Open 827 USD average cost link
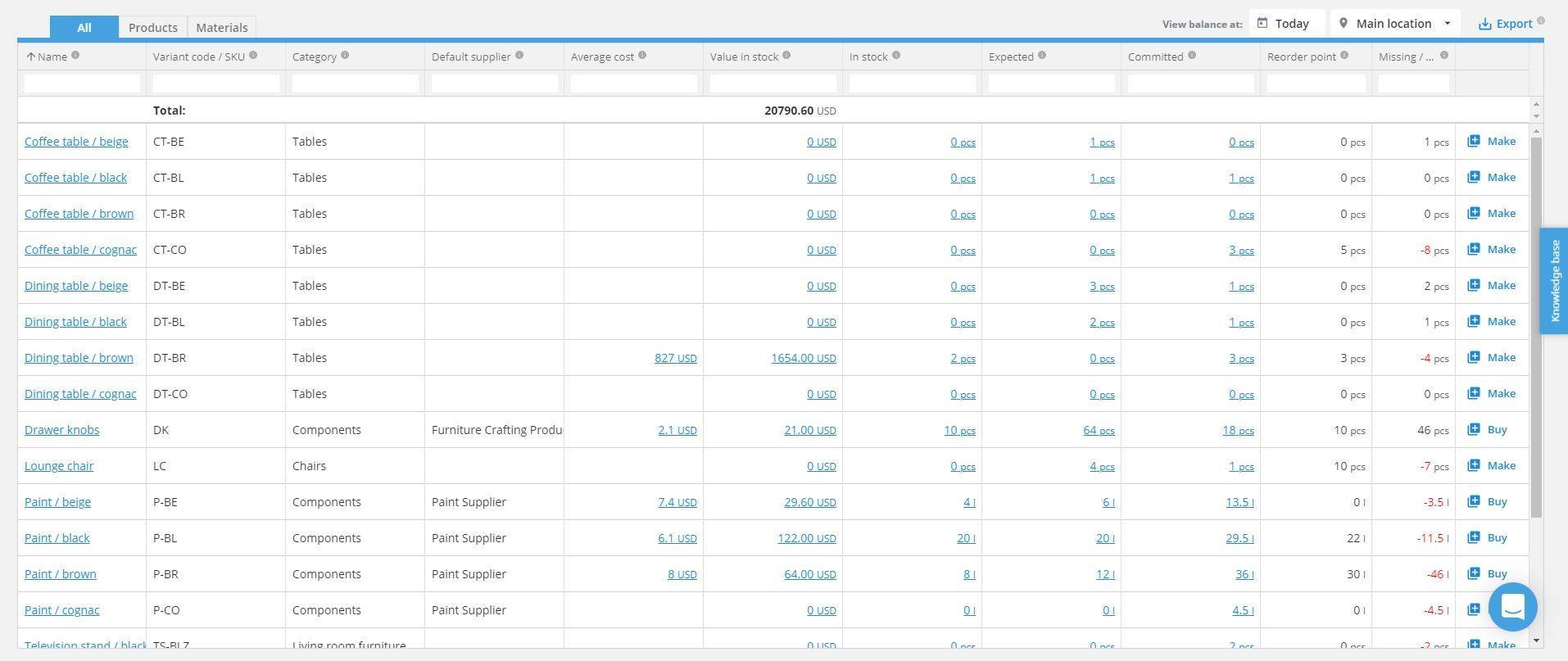This screenshot has height=661, width=1568. 676,358
